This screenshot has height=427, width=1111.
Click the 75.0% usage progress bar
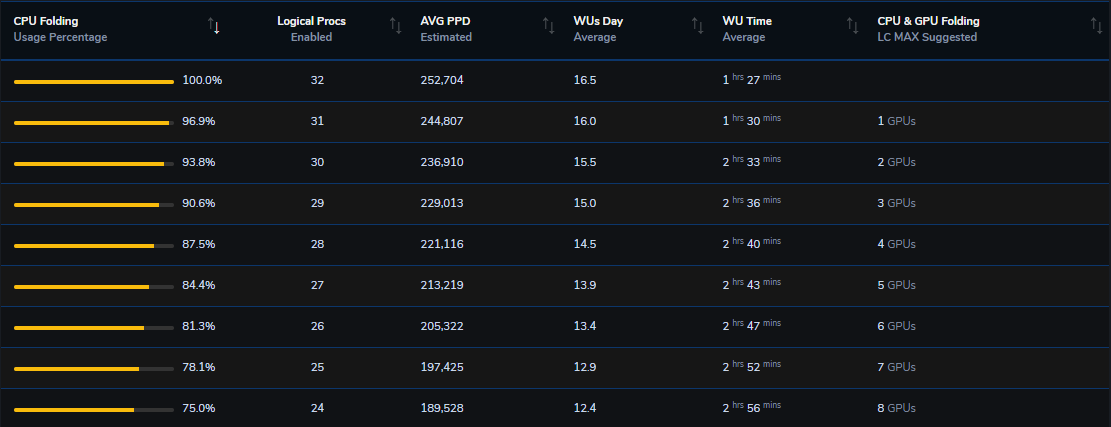coord(94,410)
